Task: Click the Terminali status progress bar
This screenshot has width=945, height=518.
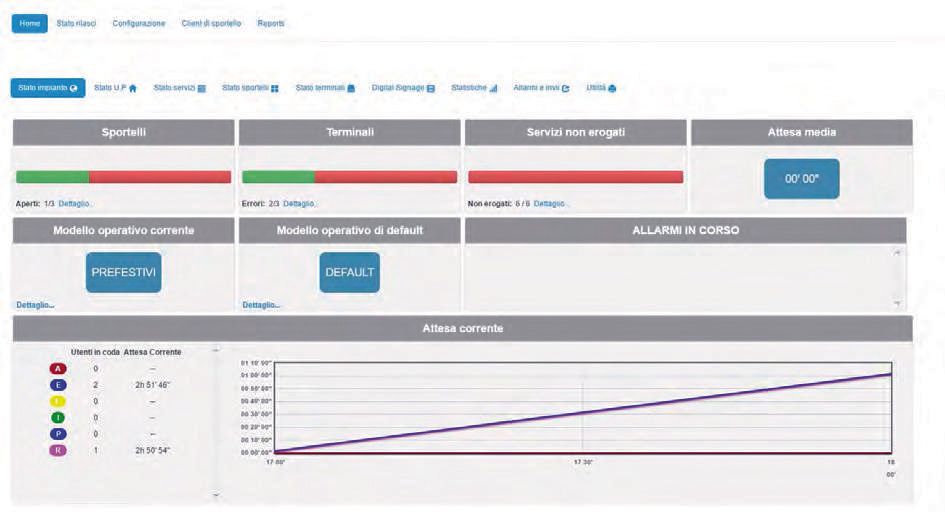Action: [350, 177]
